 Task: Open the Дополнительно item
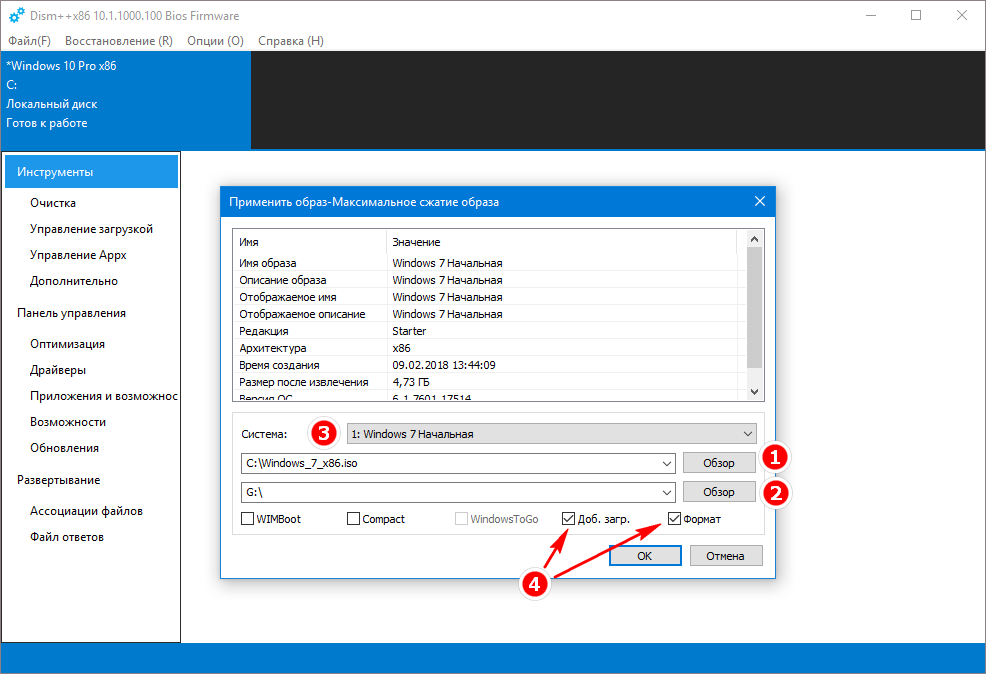pos(74,281)
